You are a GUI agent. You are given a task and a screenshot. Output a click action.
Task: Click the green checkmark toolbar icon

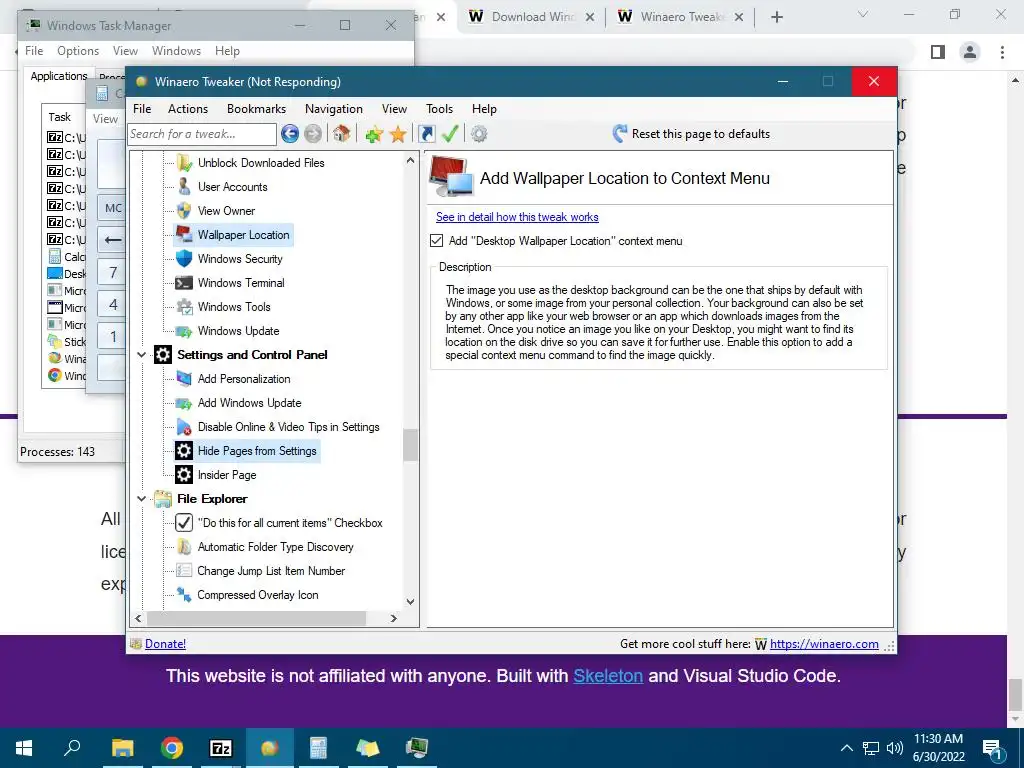(450, 134)
